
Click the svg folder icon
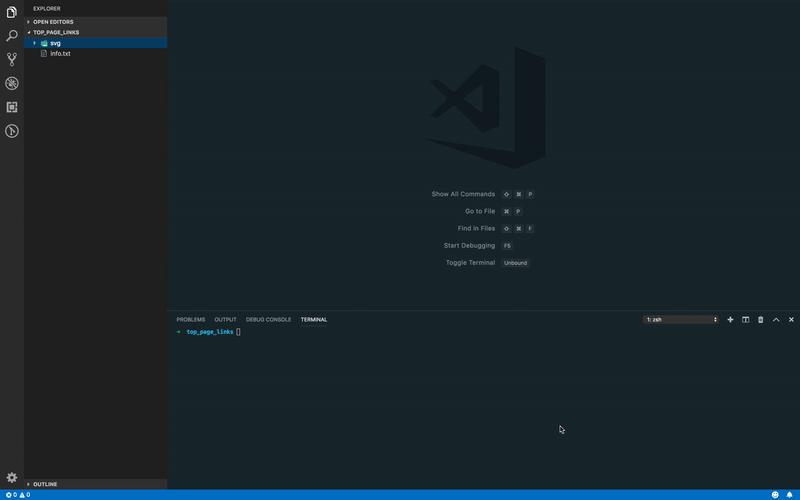pos(44,43)
